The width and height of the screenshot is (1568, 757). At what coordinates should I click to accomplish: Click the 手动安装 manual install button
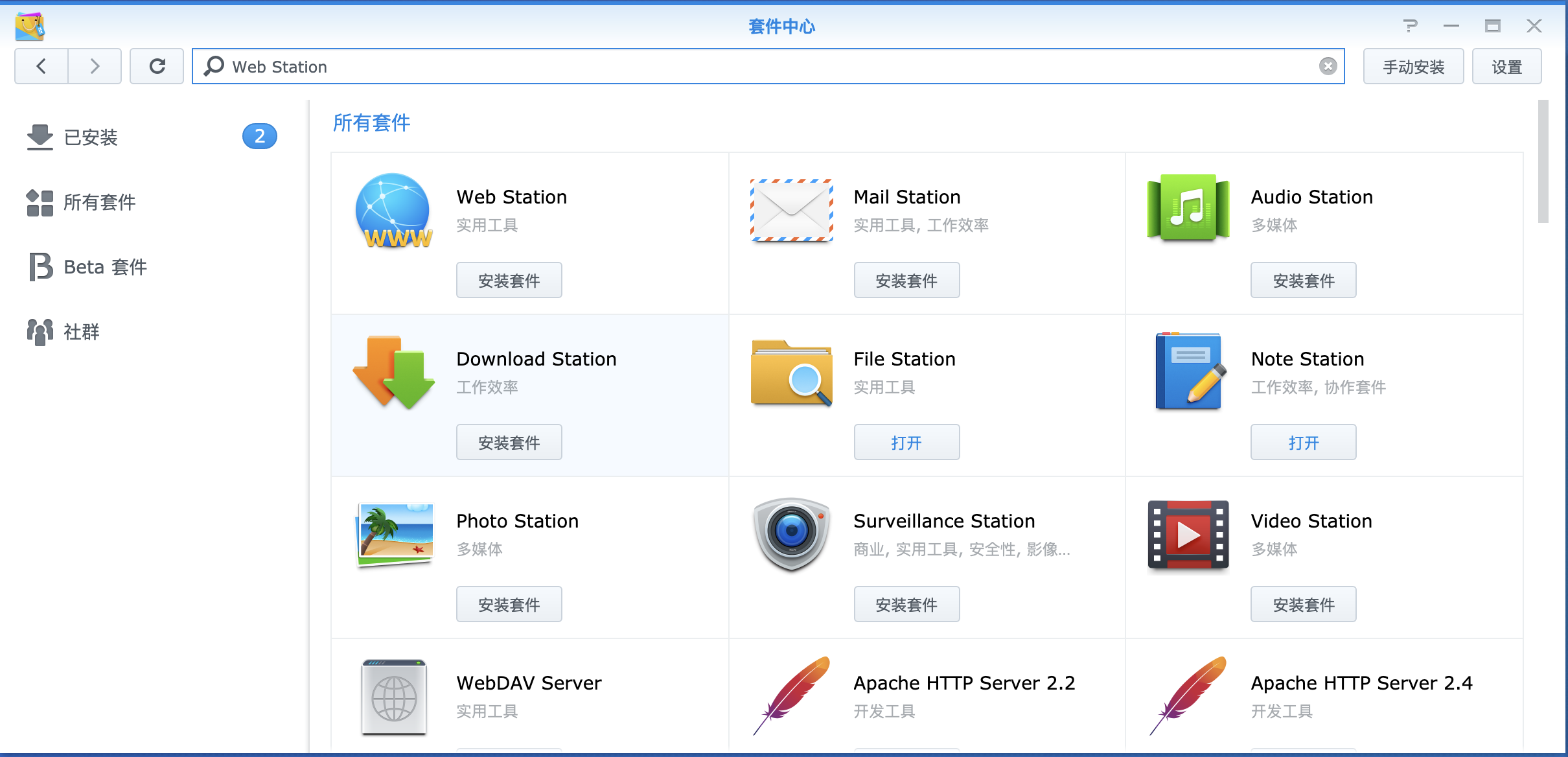pos(1413,66)
